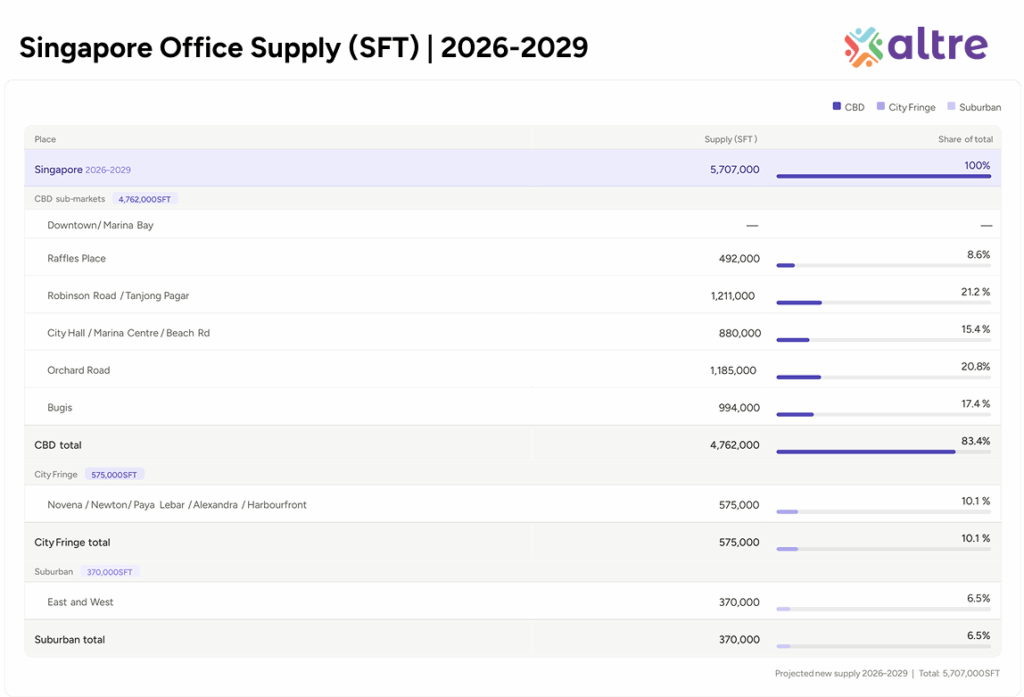Click the Share of total header
Viewport: 1024px width, 697px height.
point(965,139)
